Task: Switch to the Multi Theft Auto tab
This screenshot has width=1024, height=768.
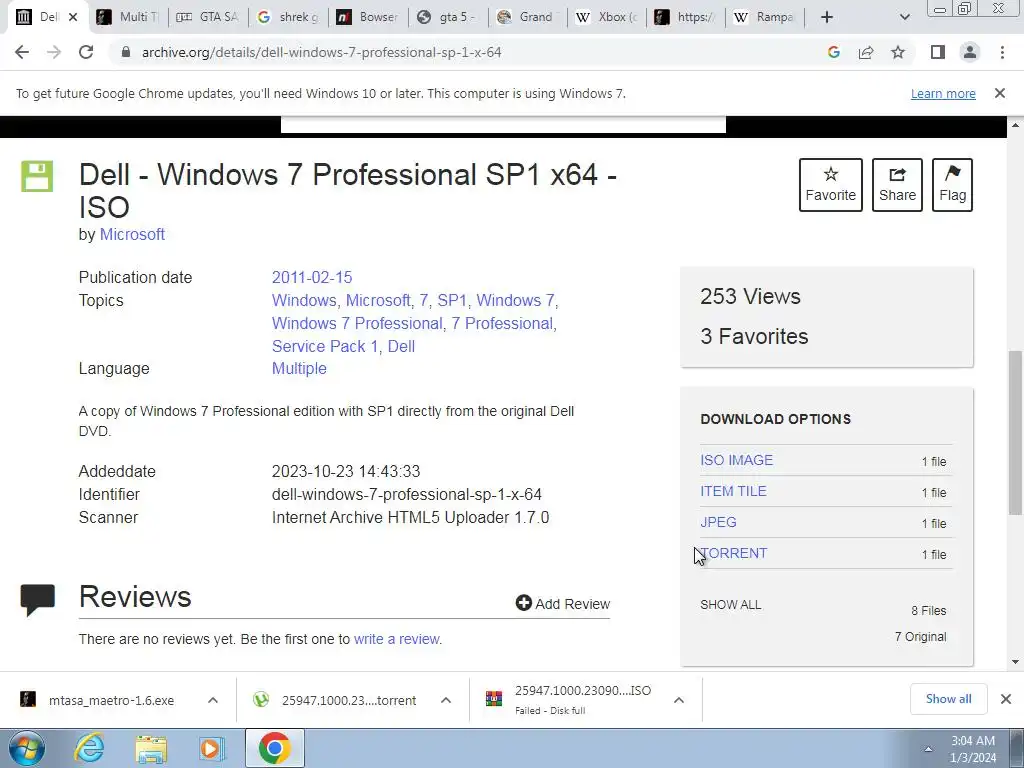Action: pos(127,17)
